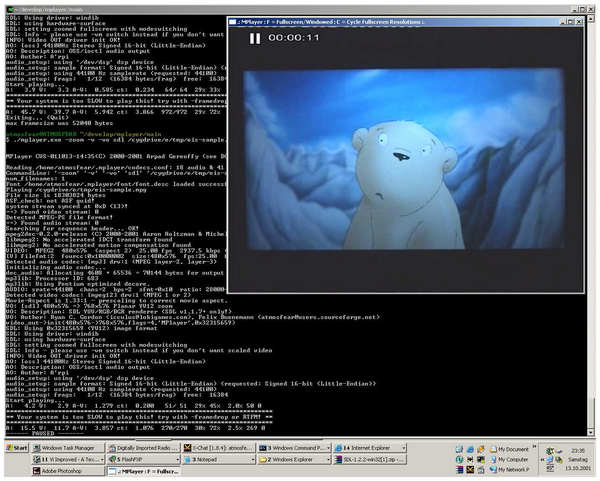The image size is (600, 481).
Task: Click the 'num_filenames: 1' console line
Action: 35,178
